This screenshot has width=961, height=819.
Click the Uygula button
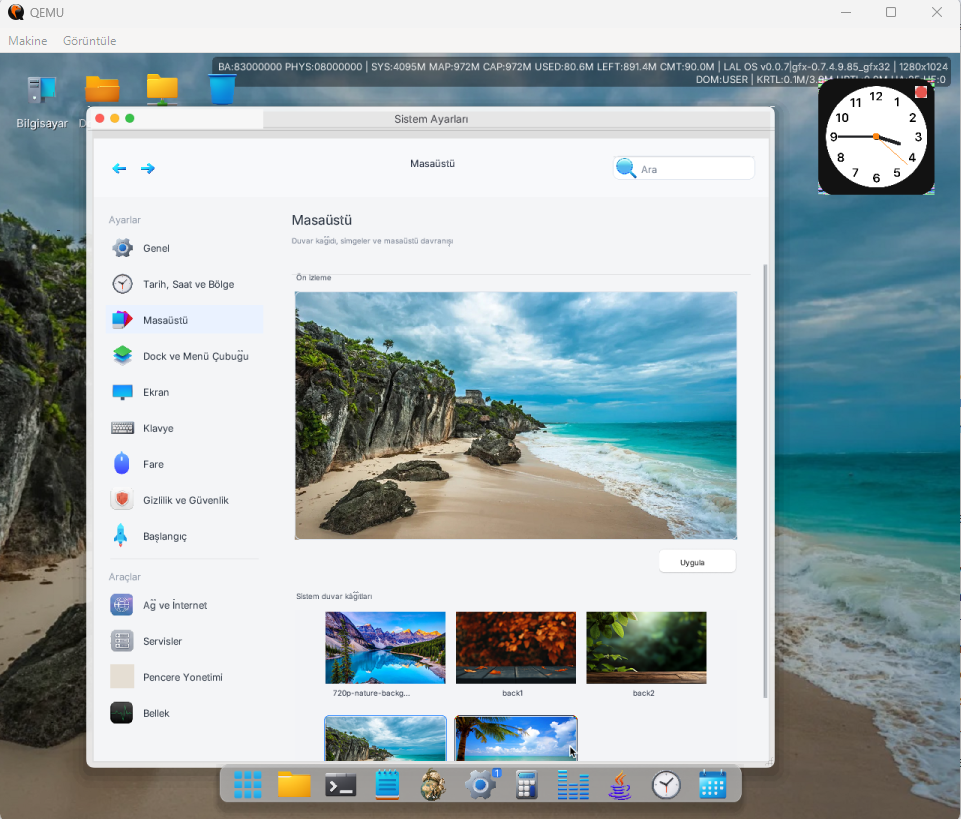tap(697, 562)
